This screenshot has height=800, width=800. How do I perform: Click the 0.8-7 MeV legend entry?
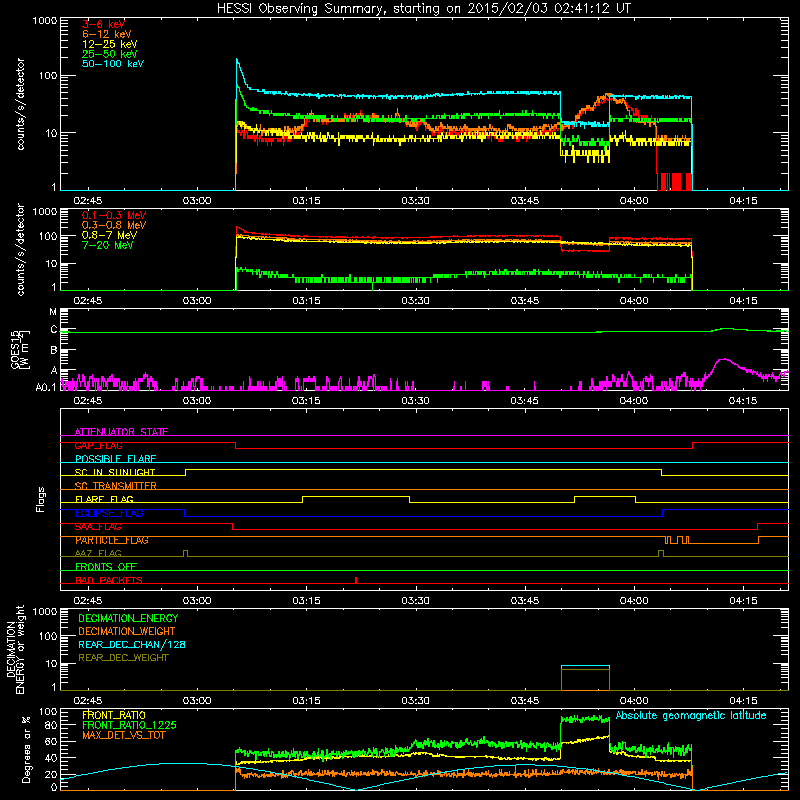[109, 235]
